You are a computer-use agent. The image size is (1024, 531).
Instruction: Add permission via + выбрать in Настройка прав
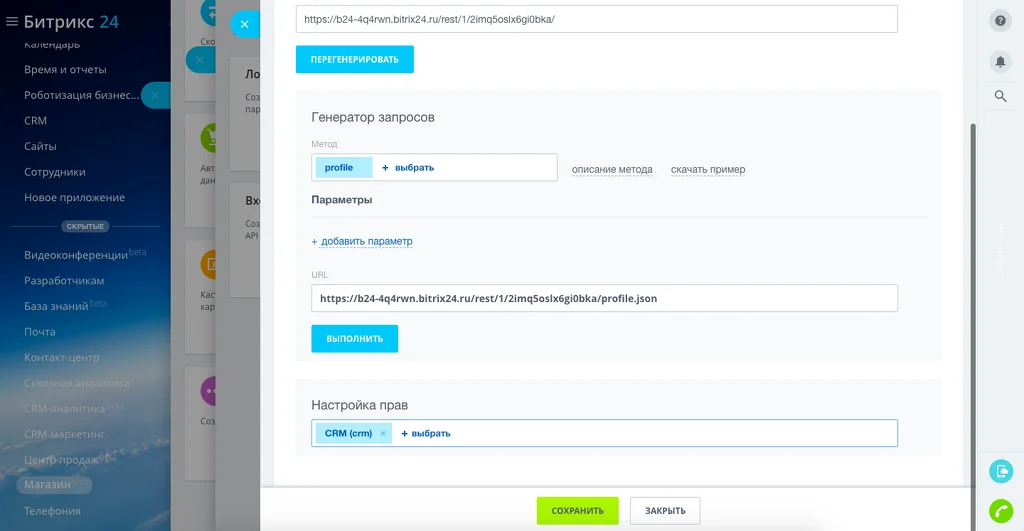(425, 434)
